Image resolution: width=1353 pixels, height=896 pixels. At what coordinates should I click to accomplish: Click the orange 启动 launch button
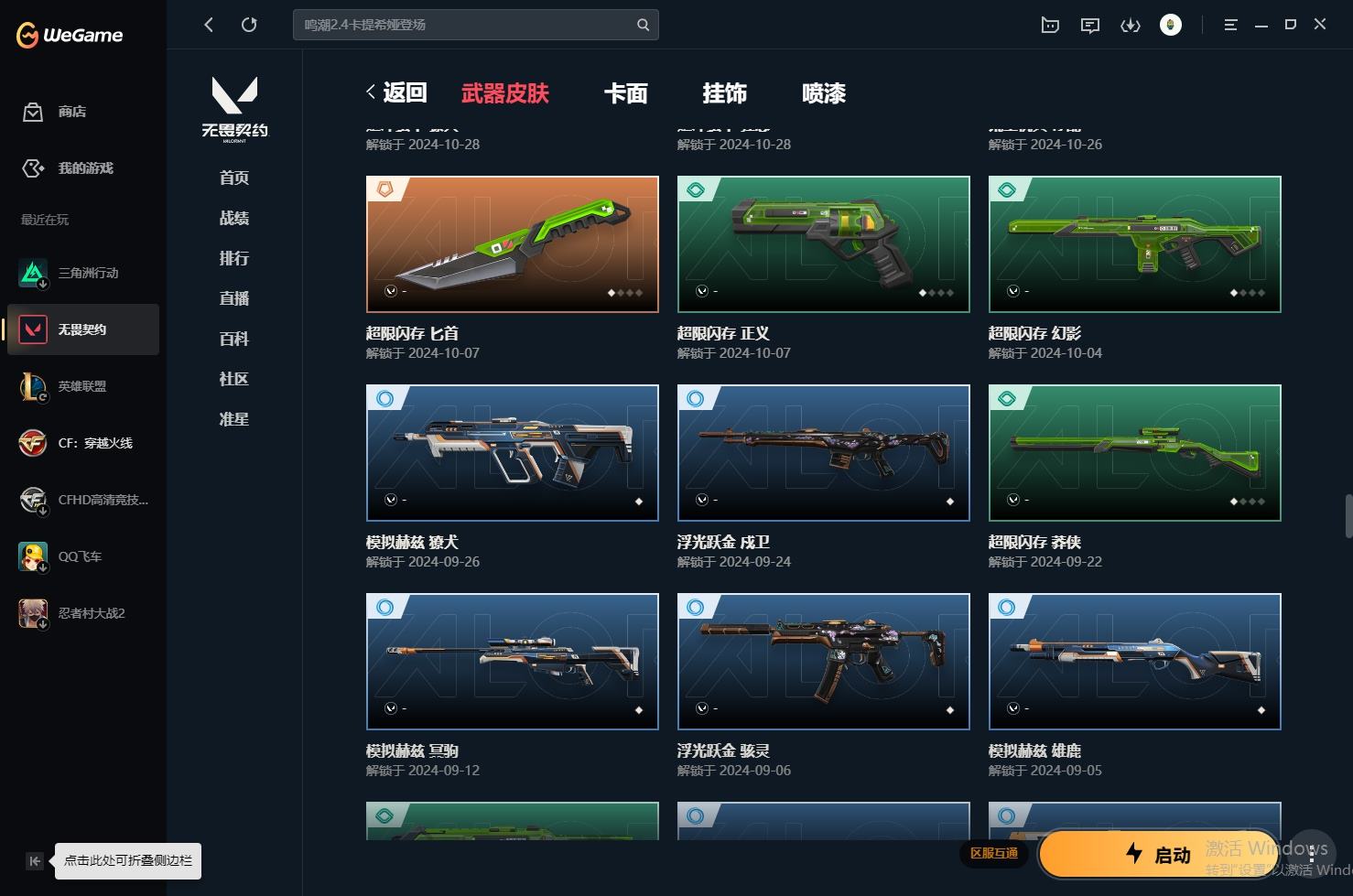pyautogui.click(x=1158, y=854)
